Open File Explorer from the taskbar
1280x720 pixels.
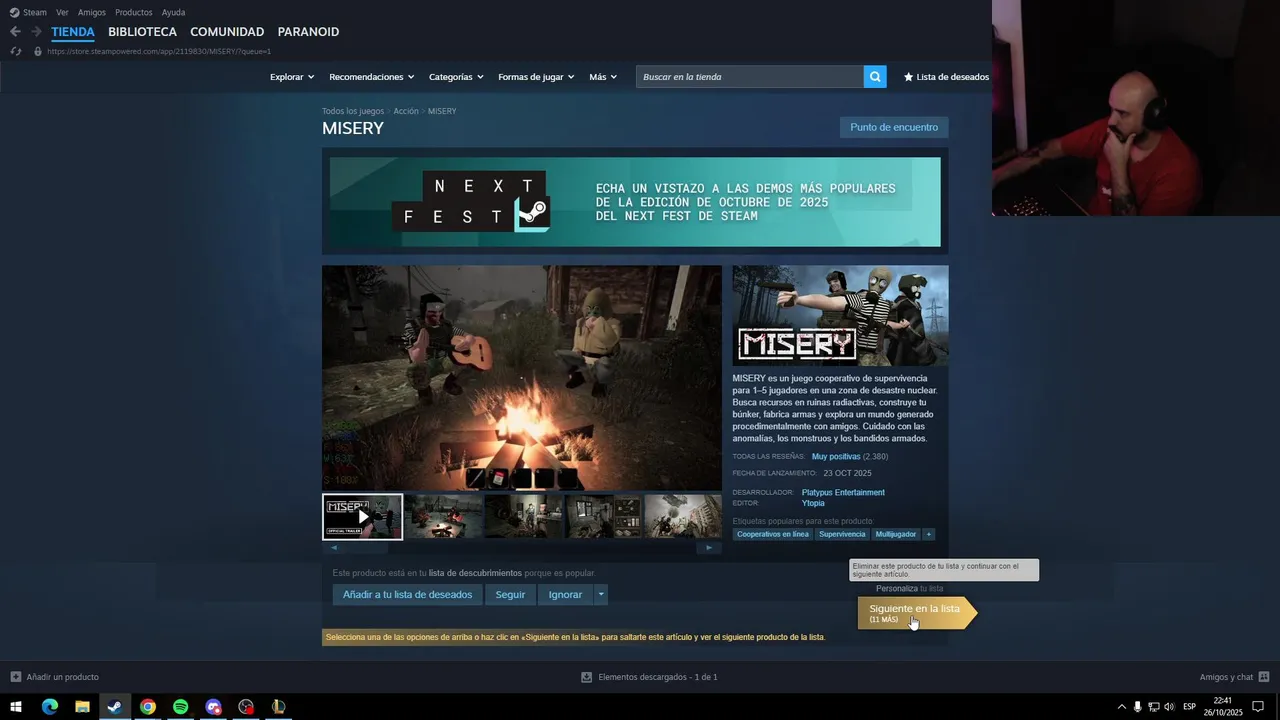pyautogui.click(x=82, y=707)
